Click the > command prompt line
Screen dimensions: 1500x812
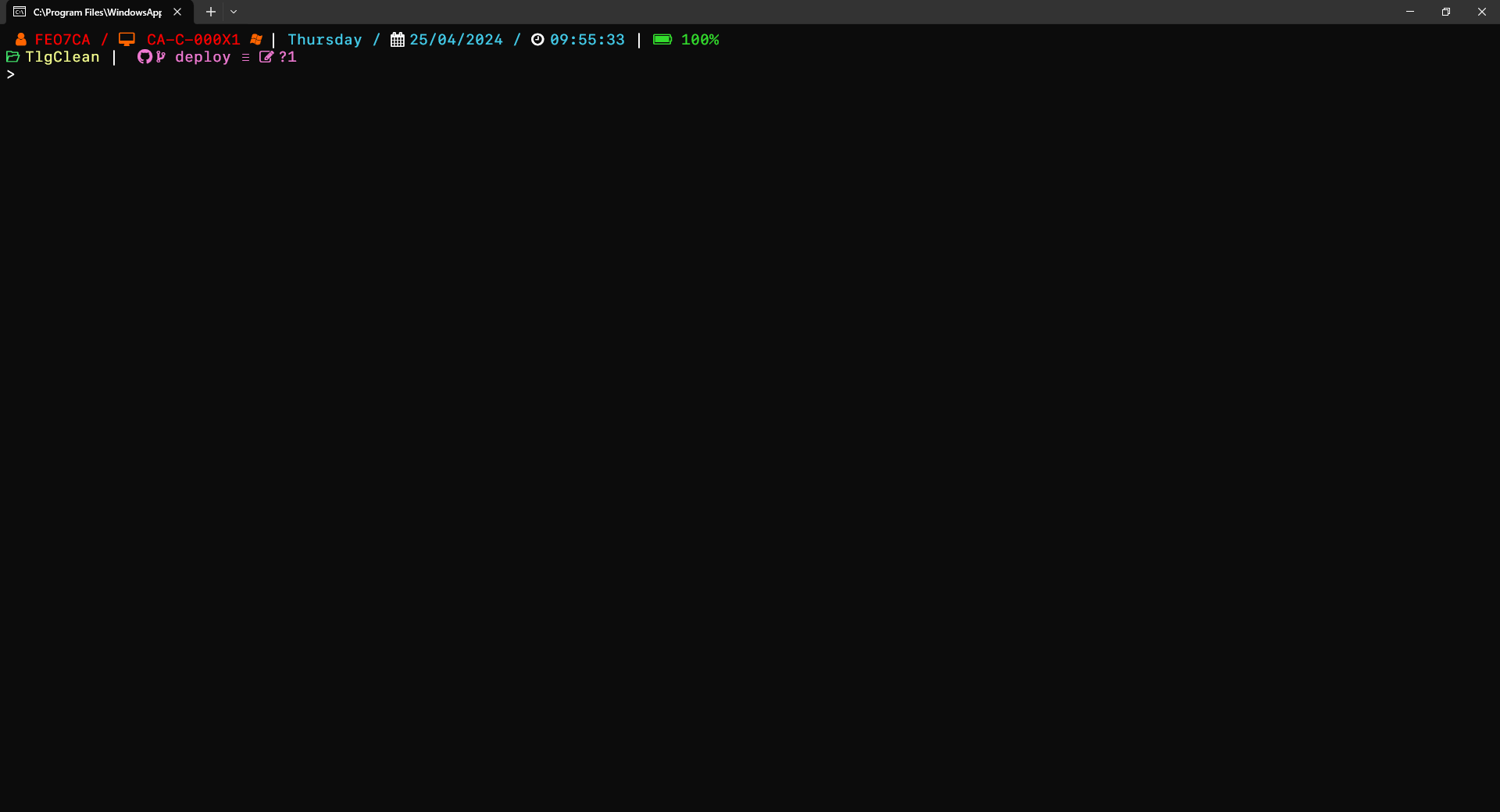pos(11,74)
